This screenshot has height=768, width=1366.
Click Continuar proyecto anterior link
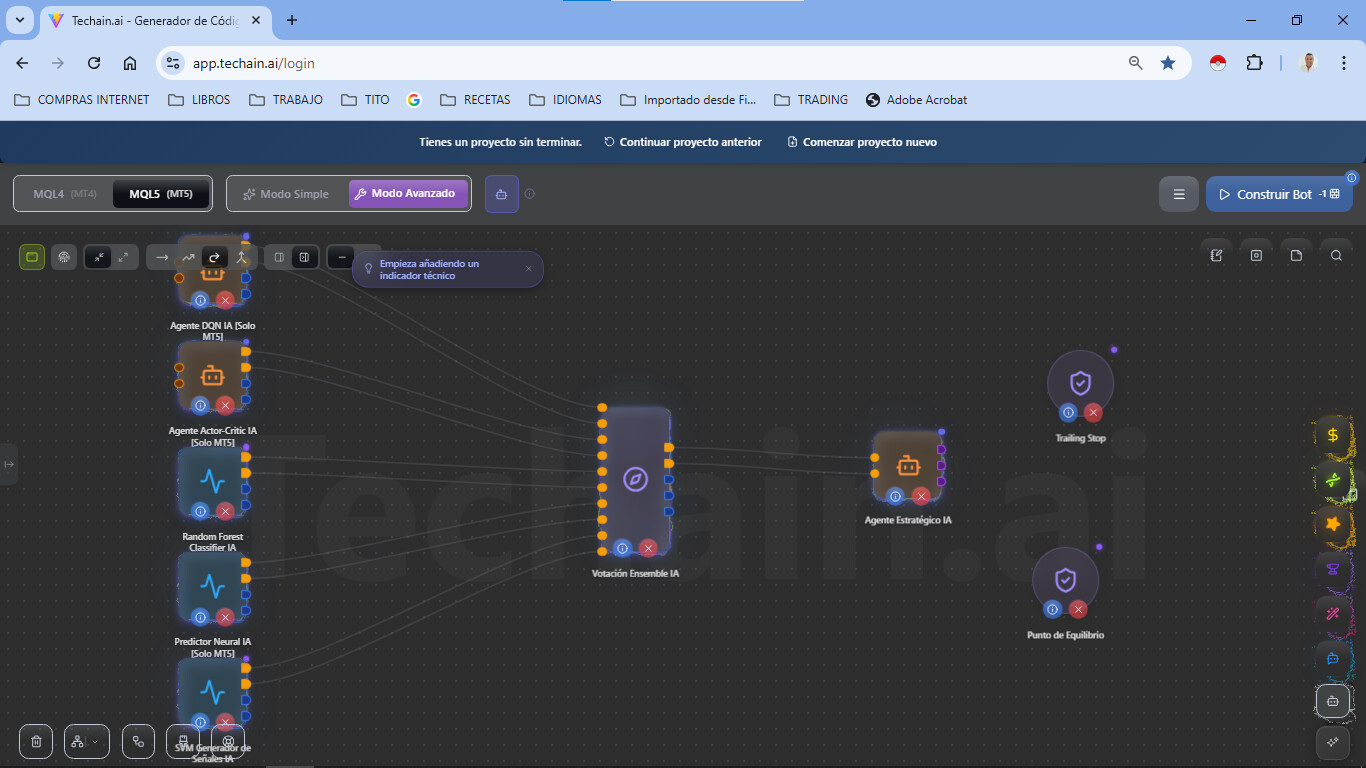683,142
